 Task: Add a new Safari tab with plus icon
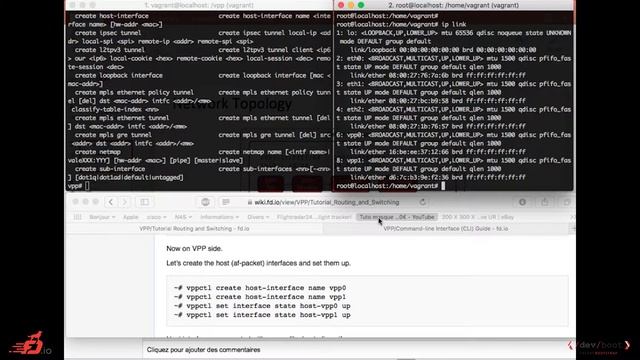coord(572,229)
